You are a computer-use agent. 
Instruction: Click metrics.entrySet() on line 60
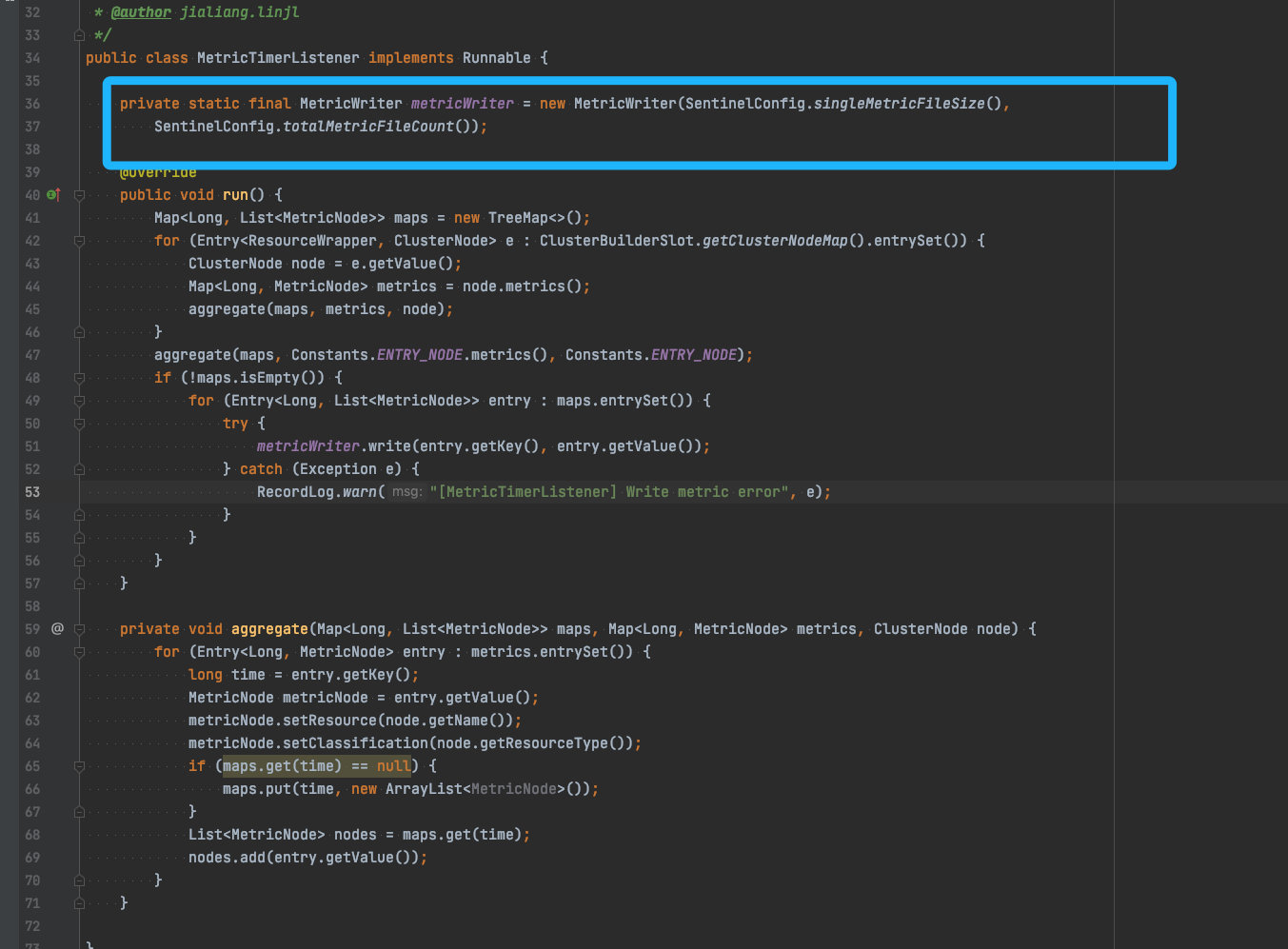point(552,652)
